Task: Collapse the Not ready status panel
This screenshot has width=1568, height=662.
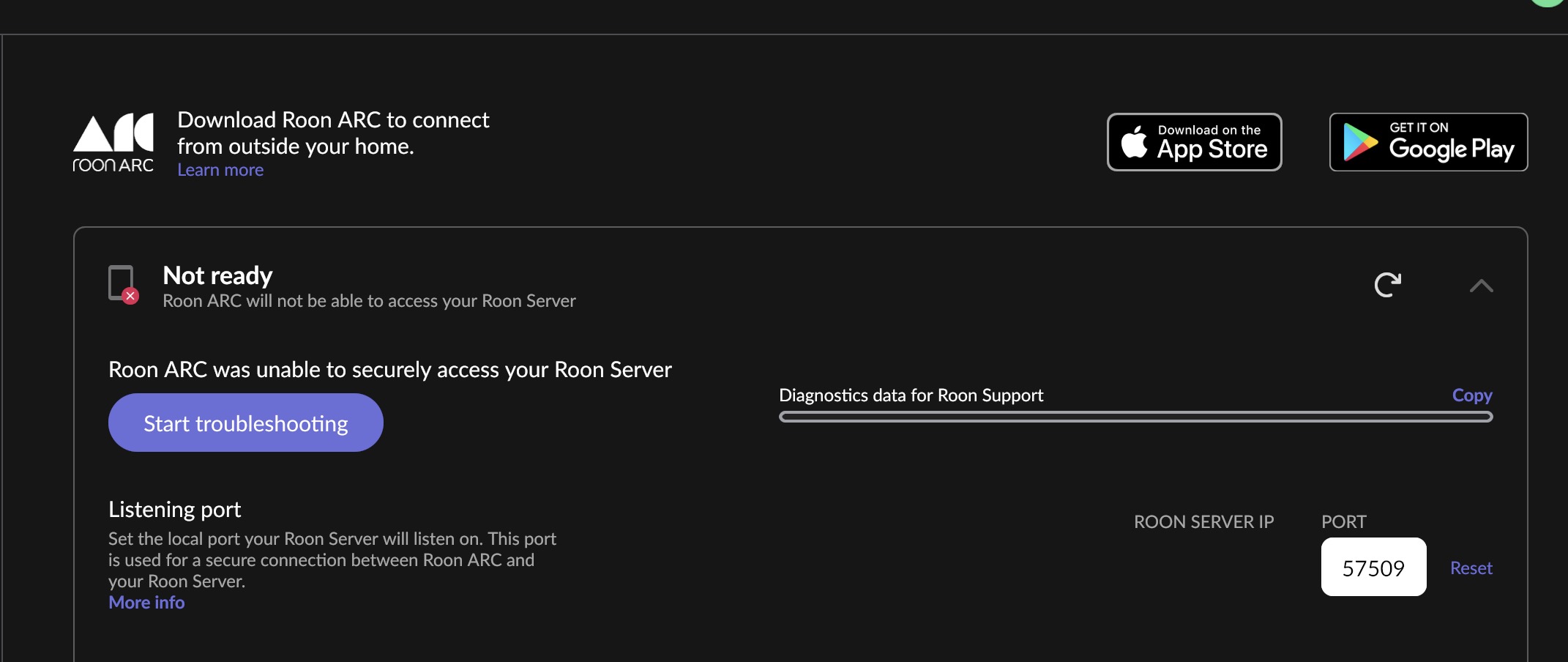Action: tap(1481, 286)
